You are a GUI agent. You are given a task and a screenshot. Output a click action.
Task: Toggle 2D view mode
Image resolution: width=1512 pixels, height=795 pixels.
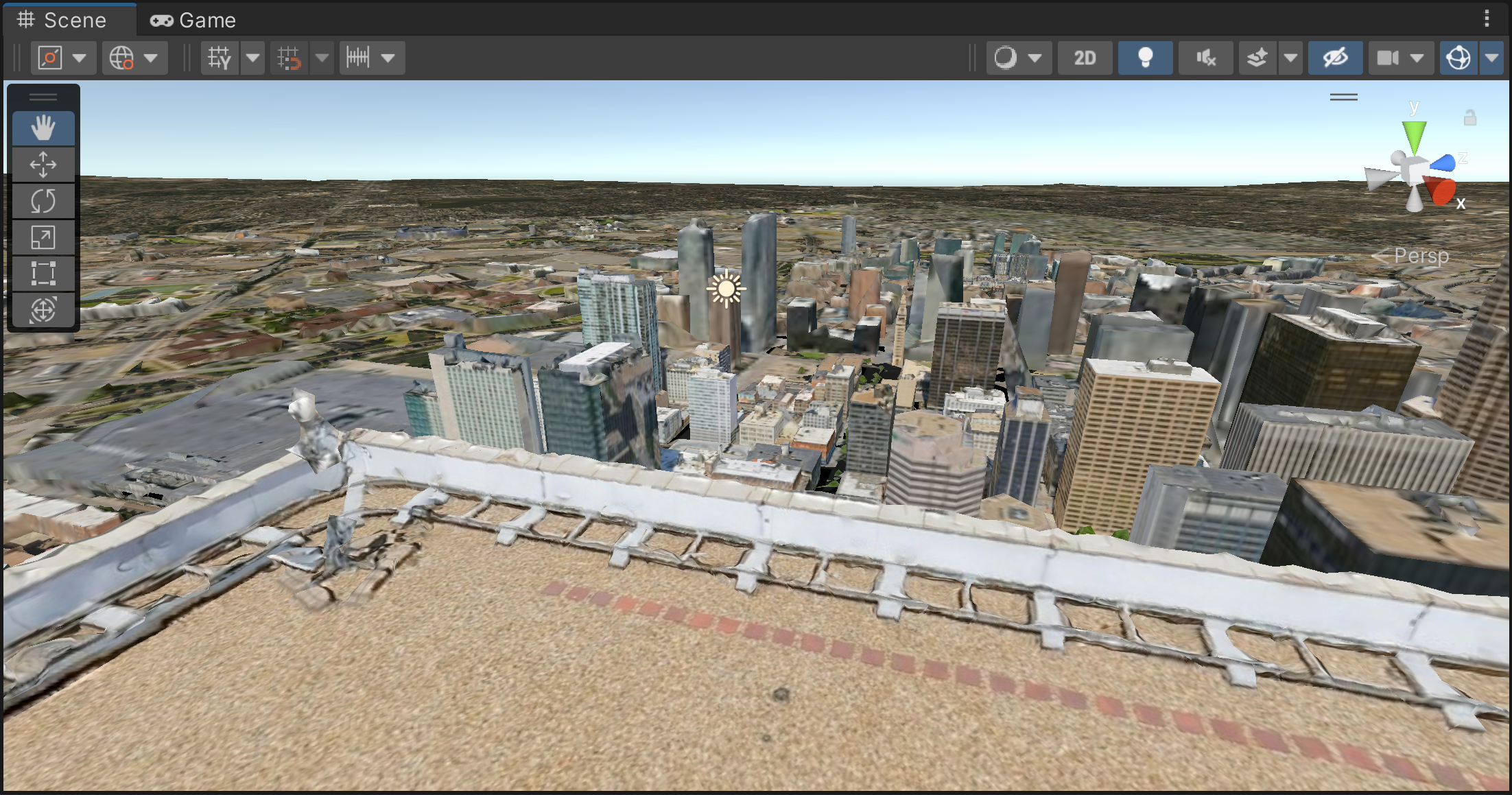pyautogui.click(x=1085, y=58)
